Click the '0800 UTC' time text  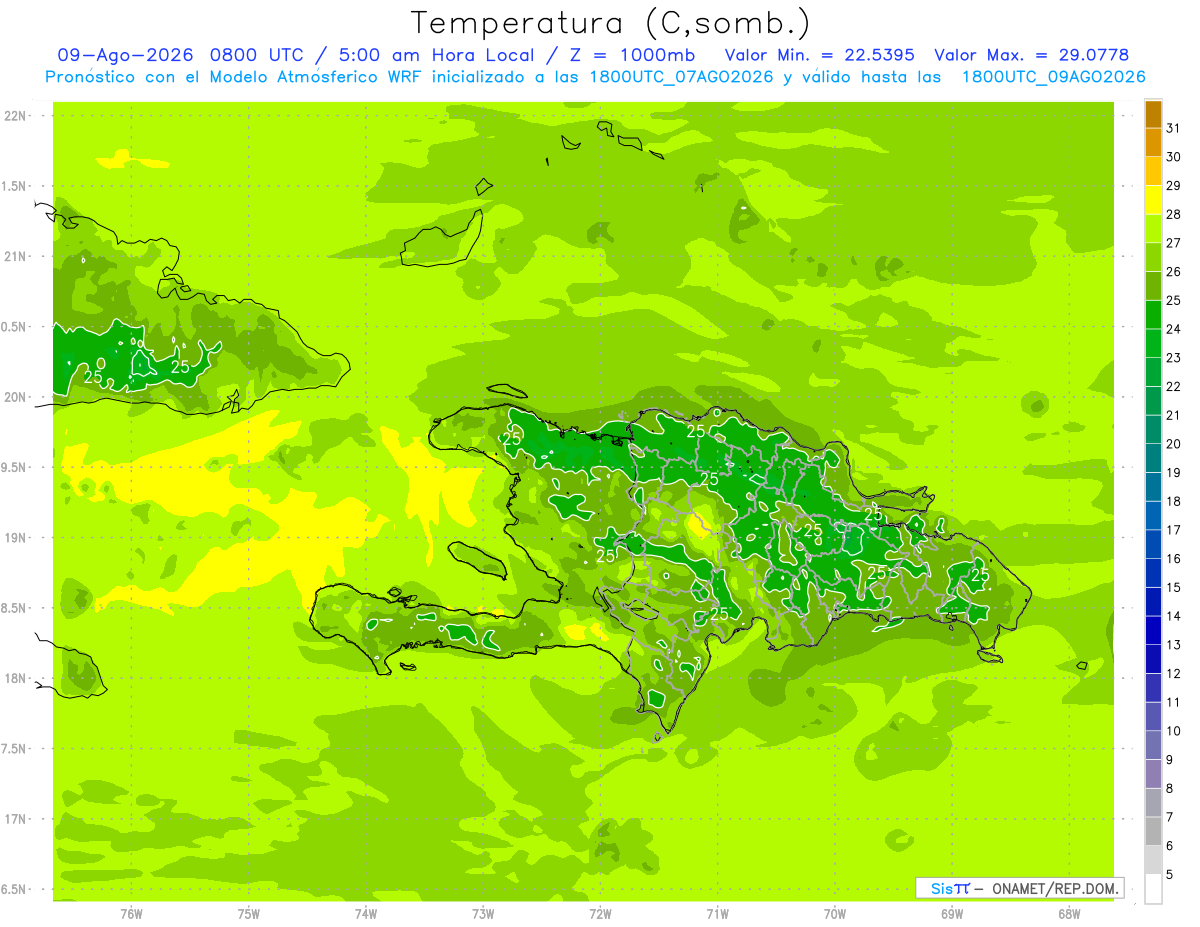coord(259,55)
